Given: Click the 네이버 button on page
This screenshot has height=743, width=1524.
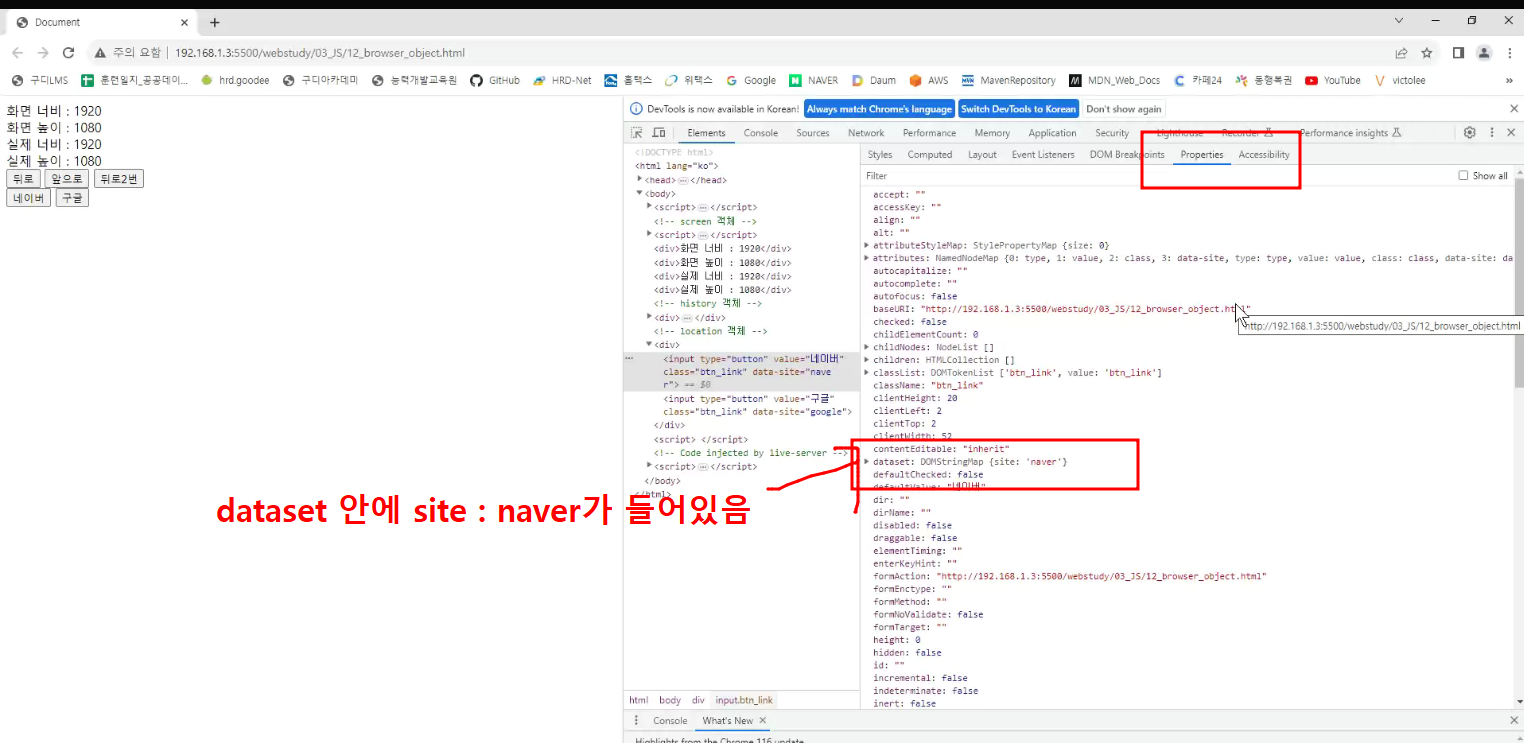Looking at the screenshot, I should click(x=28, y=198).
